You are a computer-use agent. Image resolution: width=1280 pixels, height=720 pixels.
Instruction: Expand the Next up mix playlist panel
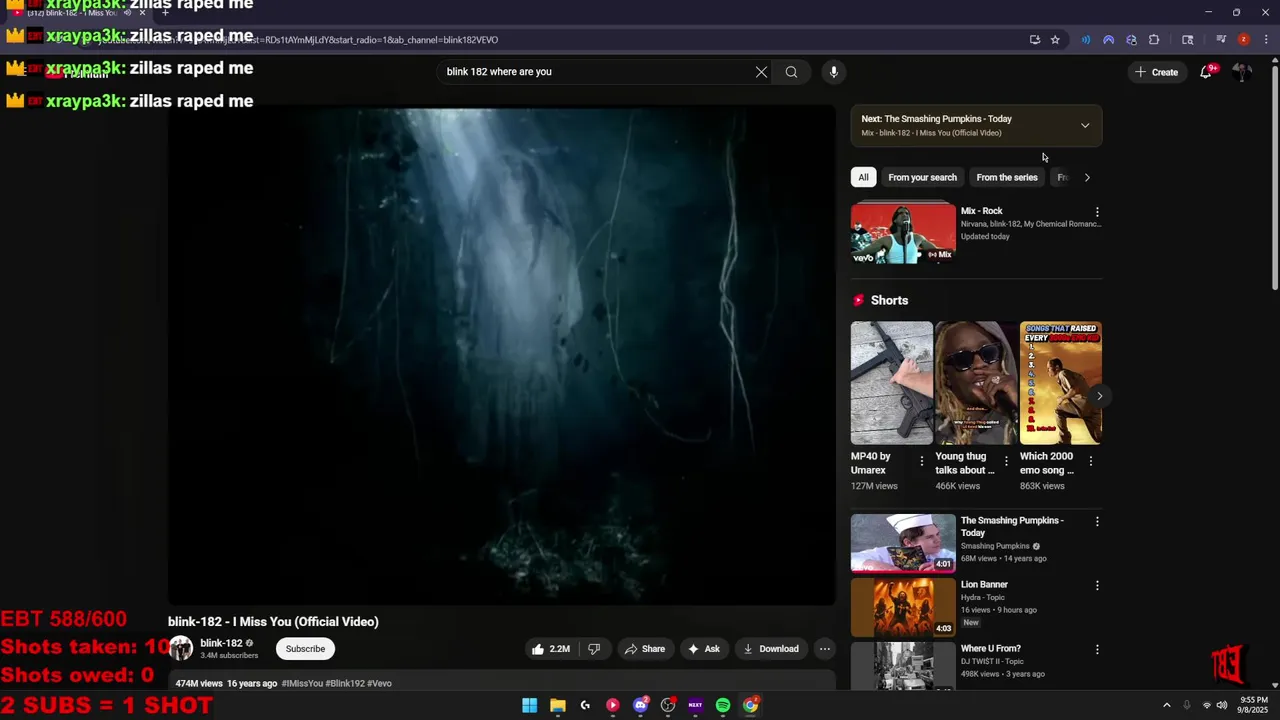(1085, 125)
